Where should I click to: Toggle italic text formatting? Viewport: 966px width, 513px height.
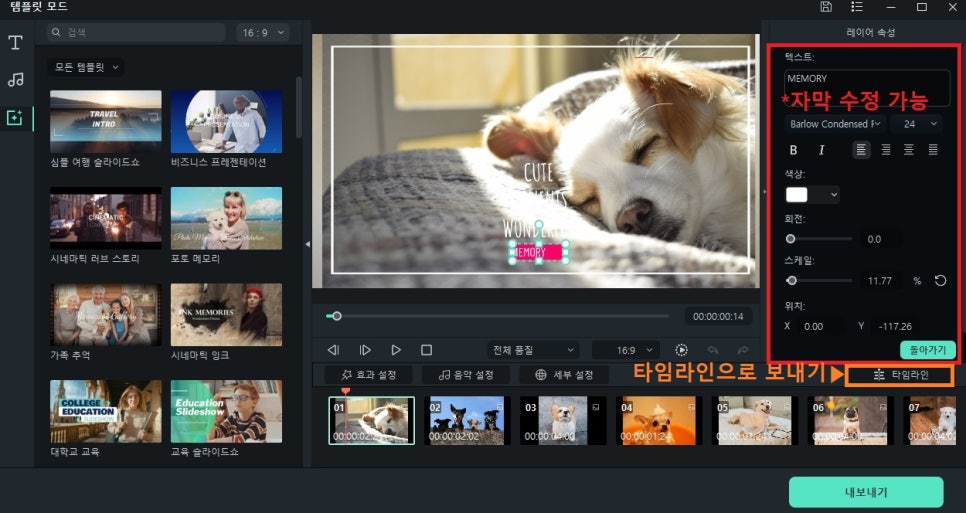point(821,150)
